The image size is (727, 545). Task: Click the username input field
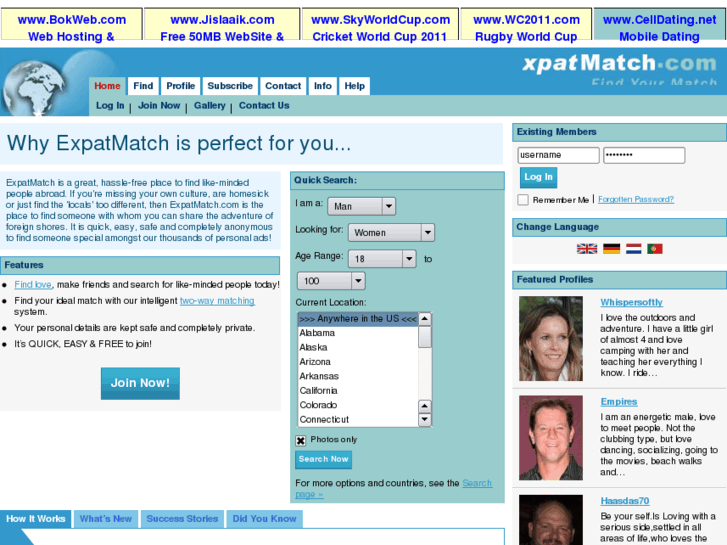(559, 155)
